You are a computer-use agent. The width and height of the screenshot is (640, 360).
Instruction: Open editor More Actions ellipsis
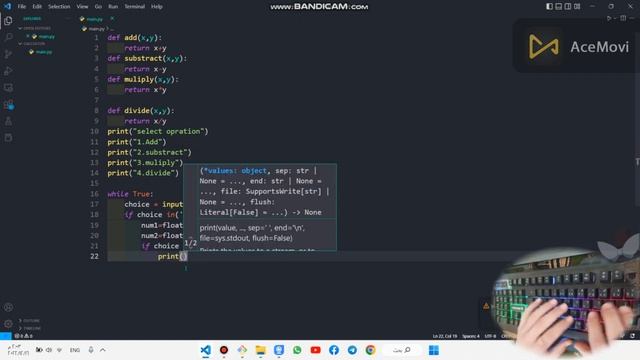click(632, 18)
